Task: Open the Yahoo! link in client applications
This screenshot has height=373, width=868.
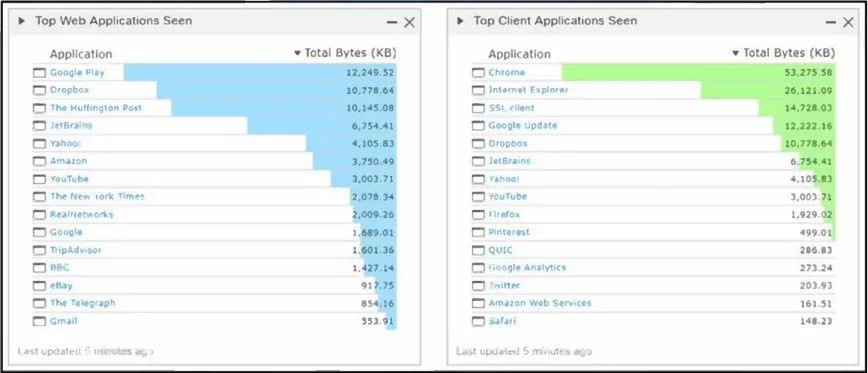Action: (x=504, y=179)
